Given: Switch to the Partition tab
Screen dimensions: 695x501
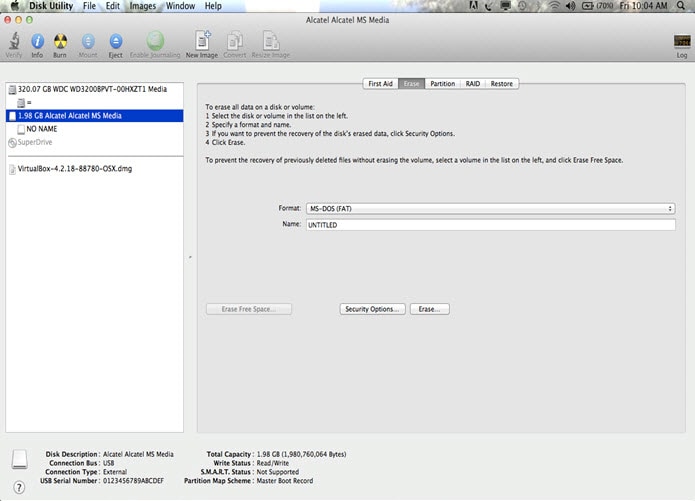Looking at the screenshot, I should pyautogui.click(x=442, y=84).
